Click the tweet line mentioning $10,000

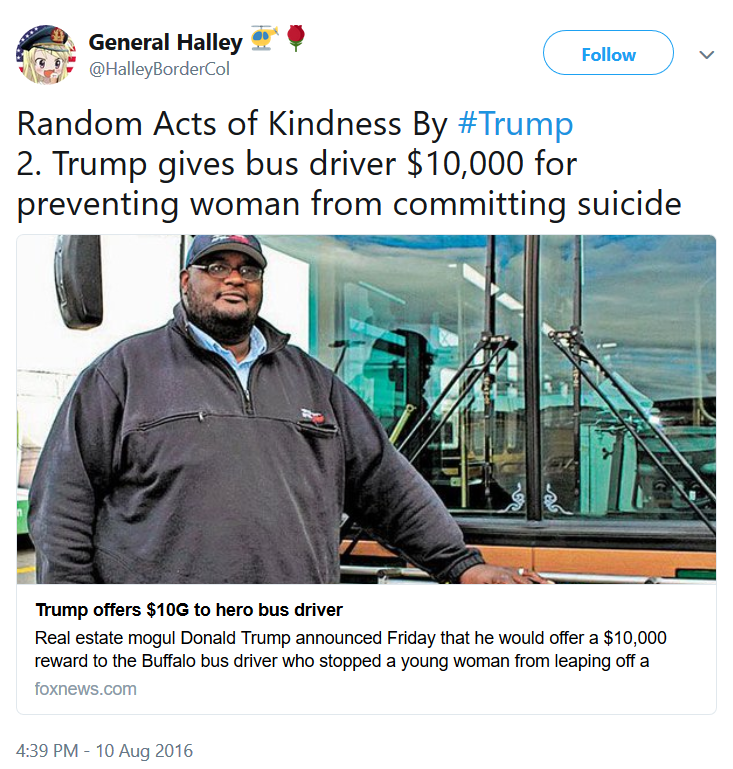click(x=297, y=163)
